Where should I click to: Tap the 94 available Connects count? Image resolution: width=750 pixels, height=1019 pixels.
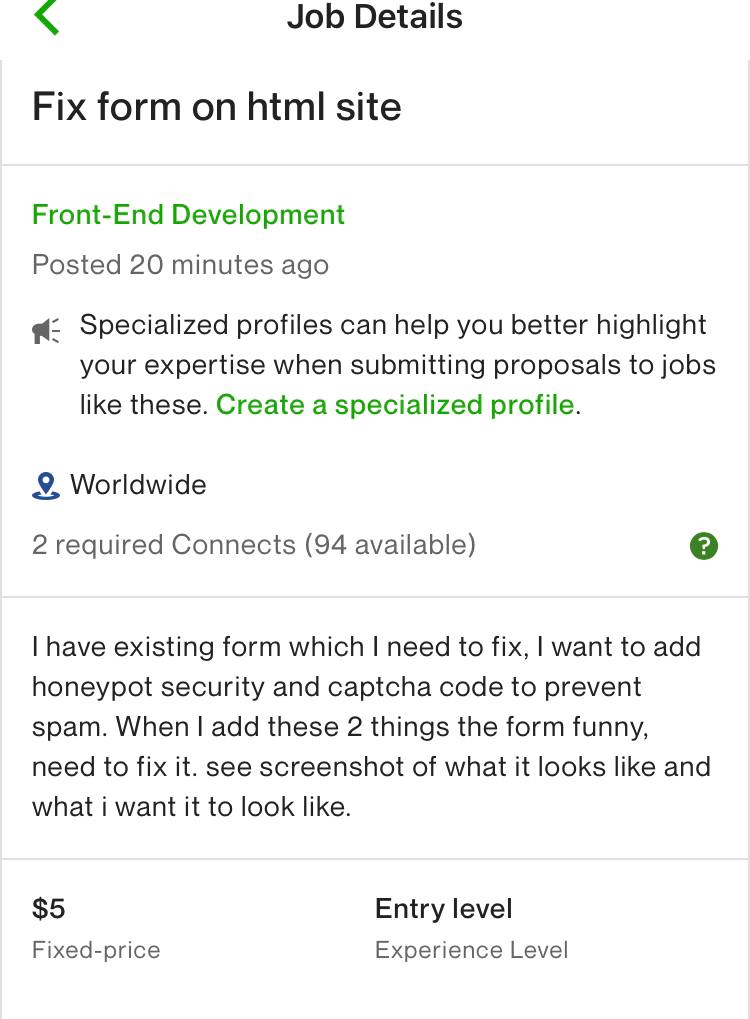[x=390, y=545]
